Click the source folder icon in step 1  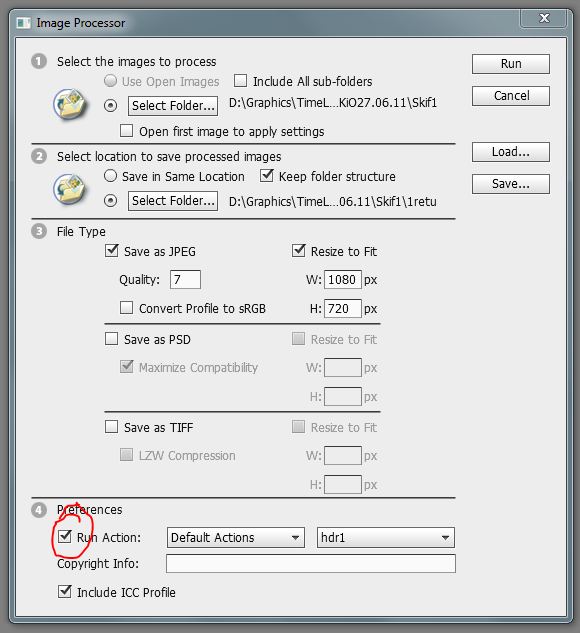[x=70, y=104]
